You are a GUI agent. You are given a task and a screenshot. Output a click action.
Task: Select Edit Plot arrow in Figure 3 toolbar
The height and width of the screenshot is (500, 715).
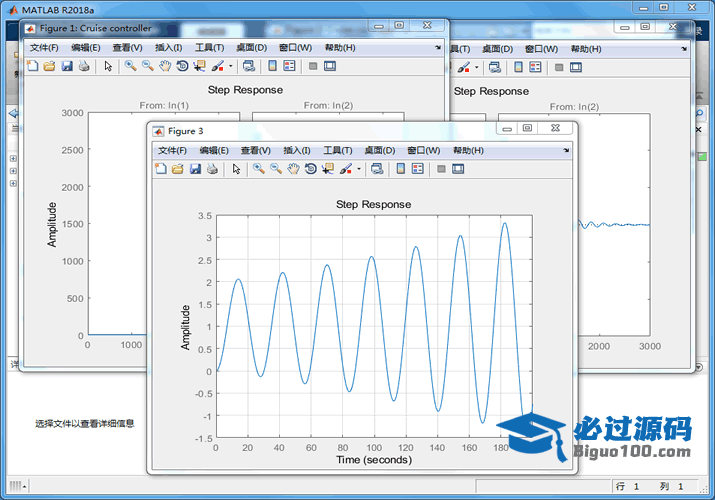(236, 169)
